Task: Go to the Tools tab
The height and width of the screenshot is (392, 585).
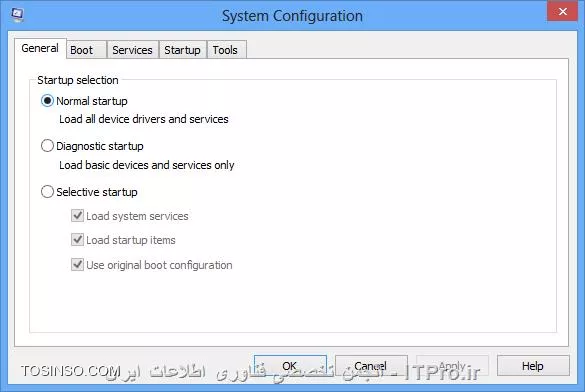Action: click(x=226, y=50)
